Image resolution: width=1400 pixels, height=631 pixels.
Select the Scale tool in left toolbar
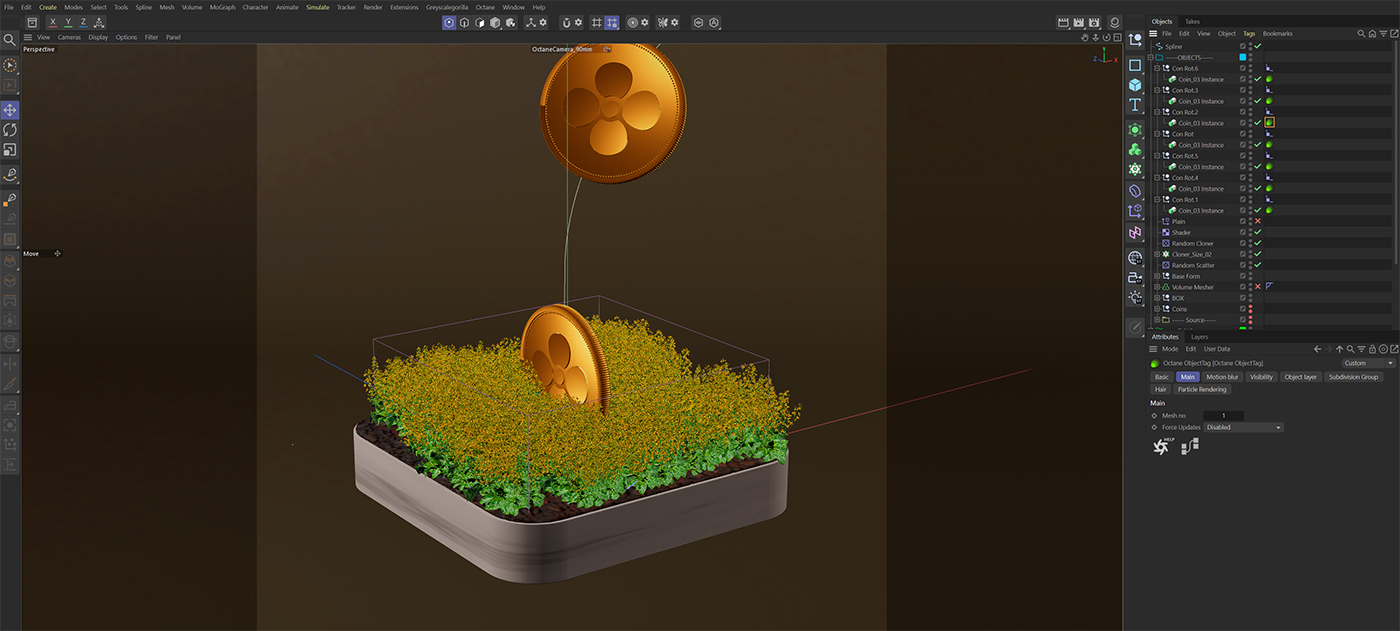tap(10, 150)
